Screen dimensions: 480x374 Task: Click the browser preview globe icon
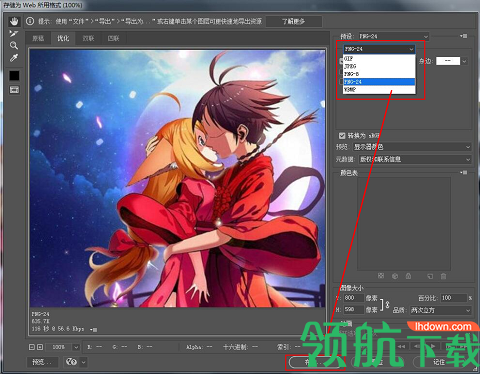coord(71,362)
